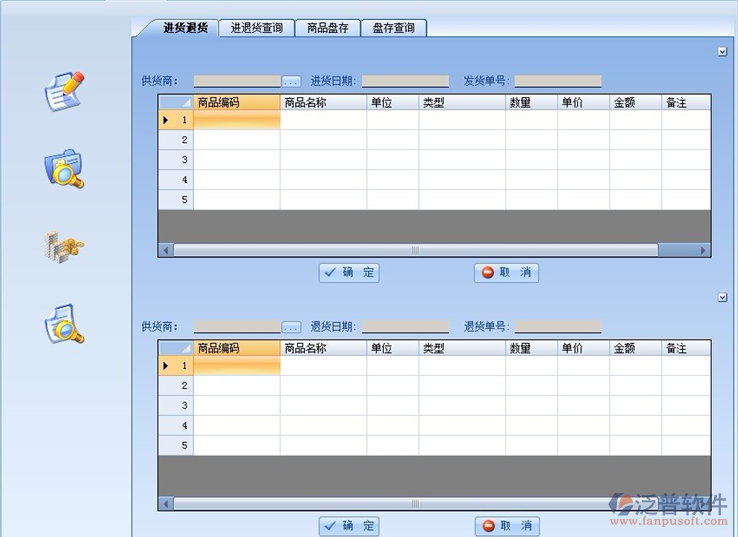The width and height of the screenshot is (738, 537).
Task: Open the 商品盘存 tab
Action: [328, 28]
